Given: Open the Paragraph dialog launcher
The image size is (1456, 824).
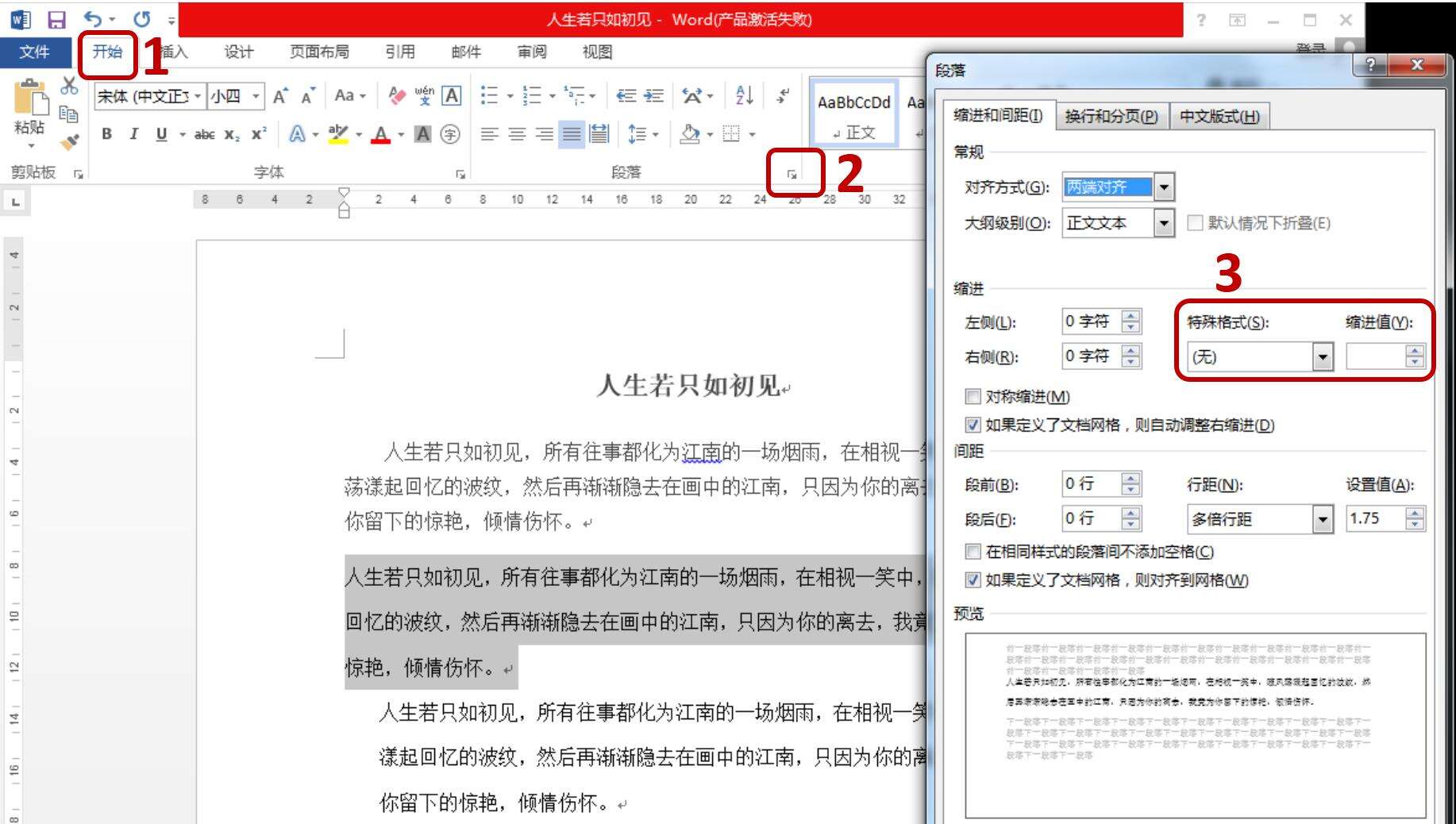Looking at the screenshot, I should pyautogui.click(x=792, y=173).
